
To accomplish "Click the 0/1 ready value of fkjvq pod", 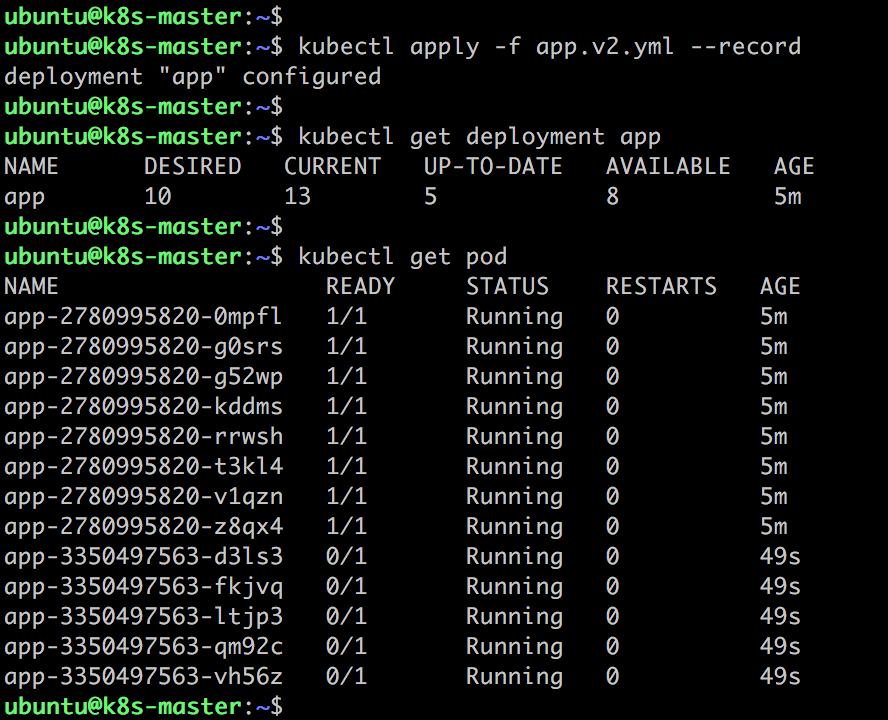I will 346,587.
